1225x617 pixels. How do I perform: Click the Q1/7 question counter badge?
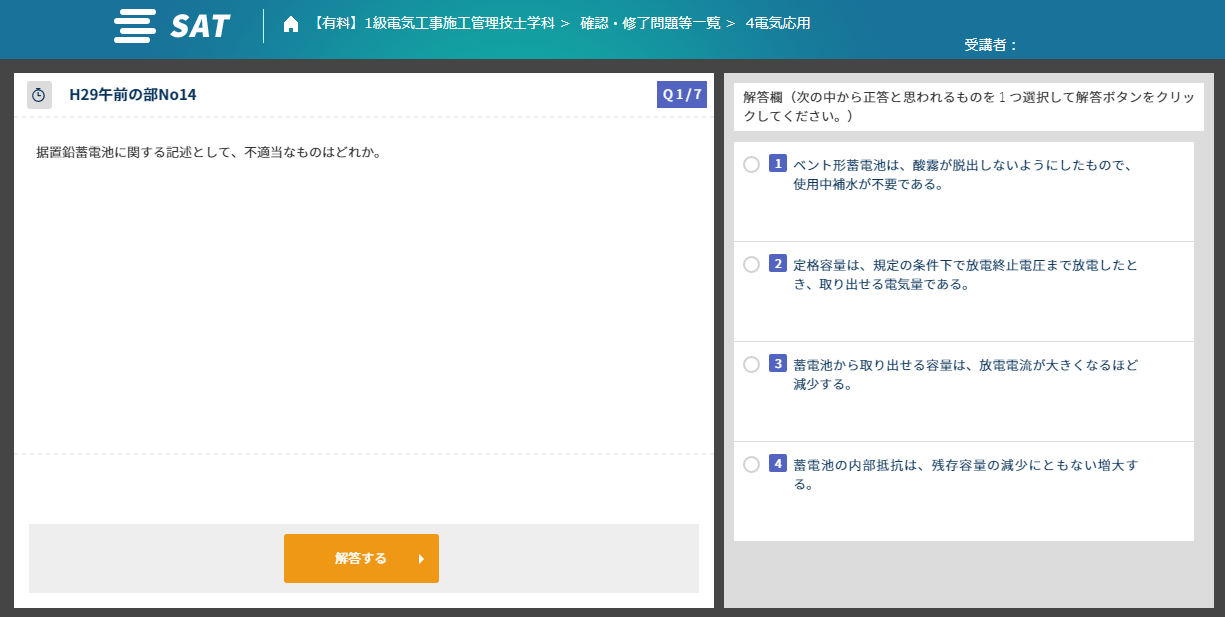point(682,94)
